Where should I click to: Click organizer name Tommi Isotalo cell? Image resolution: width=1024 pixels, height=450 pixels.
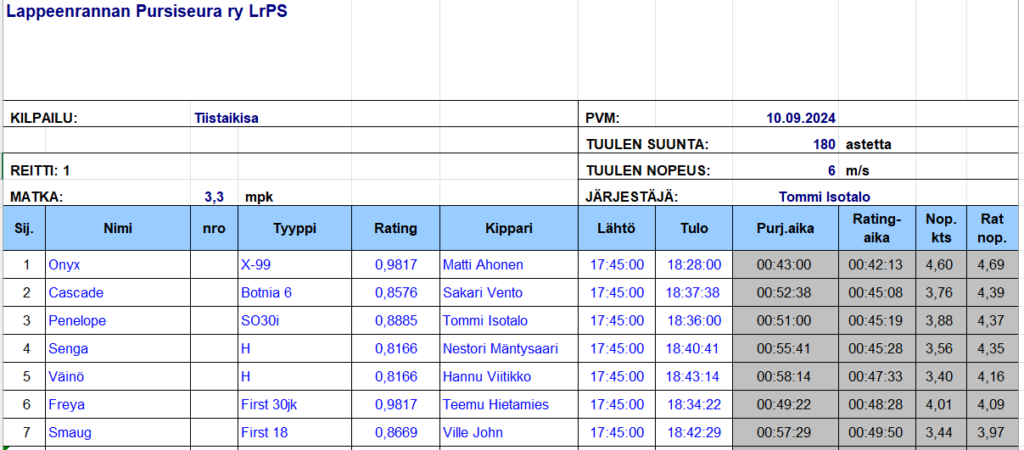(830, 197)
